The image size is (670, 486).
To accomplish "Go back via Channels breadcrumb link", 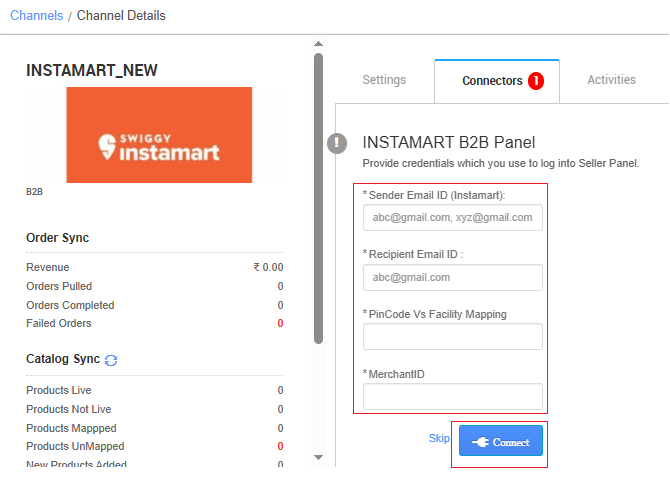I will click(36, 16).
